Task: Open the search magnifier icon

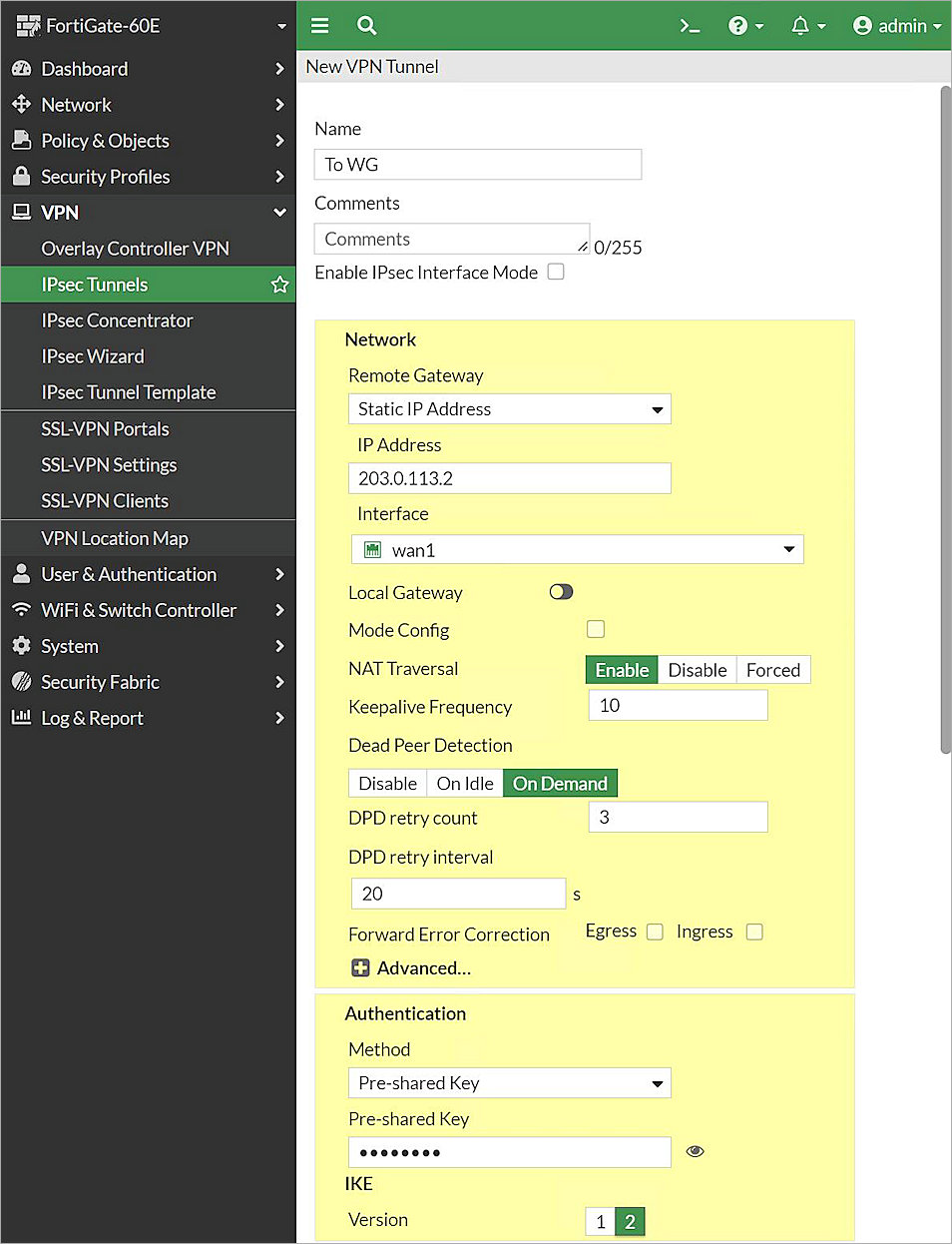Action: tap(366, 26)
